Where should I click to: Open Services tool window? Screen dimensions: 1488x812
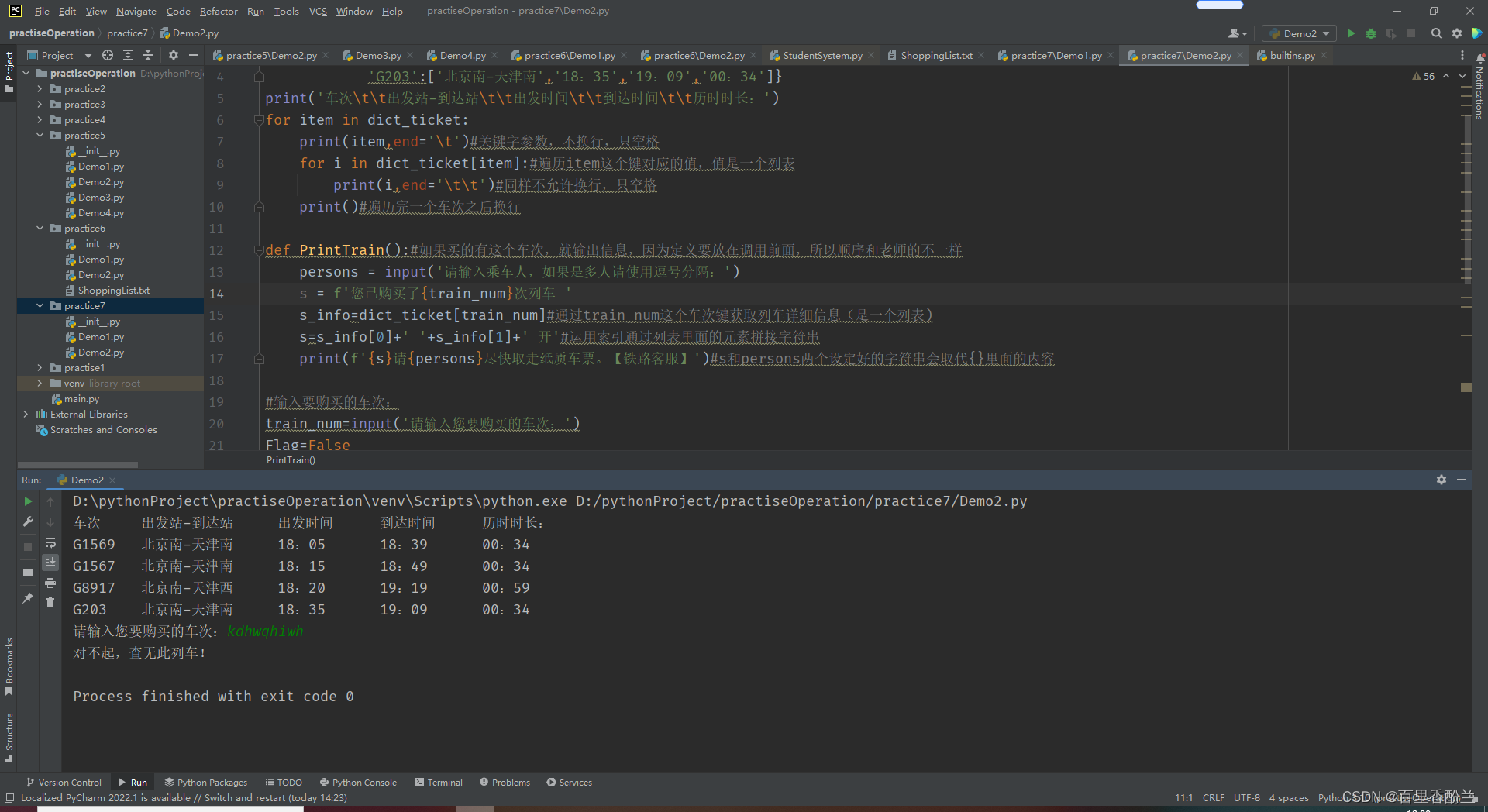point(569,783)
